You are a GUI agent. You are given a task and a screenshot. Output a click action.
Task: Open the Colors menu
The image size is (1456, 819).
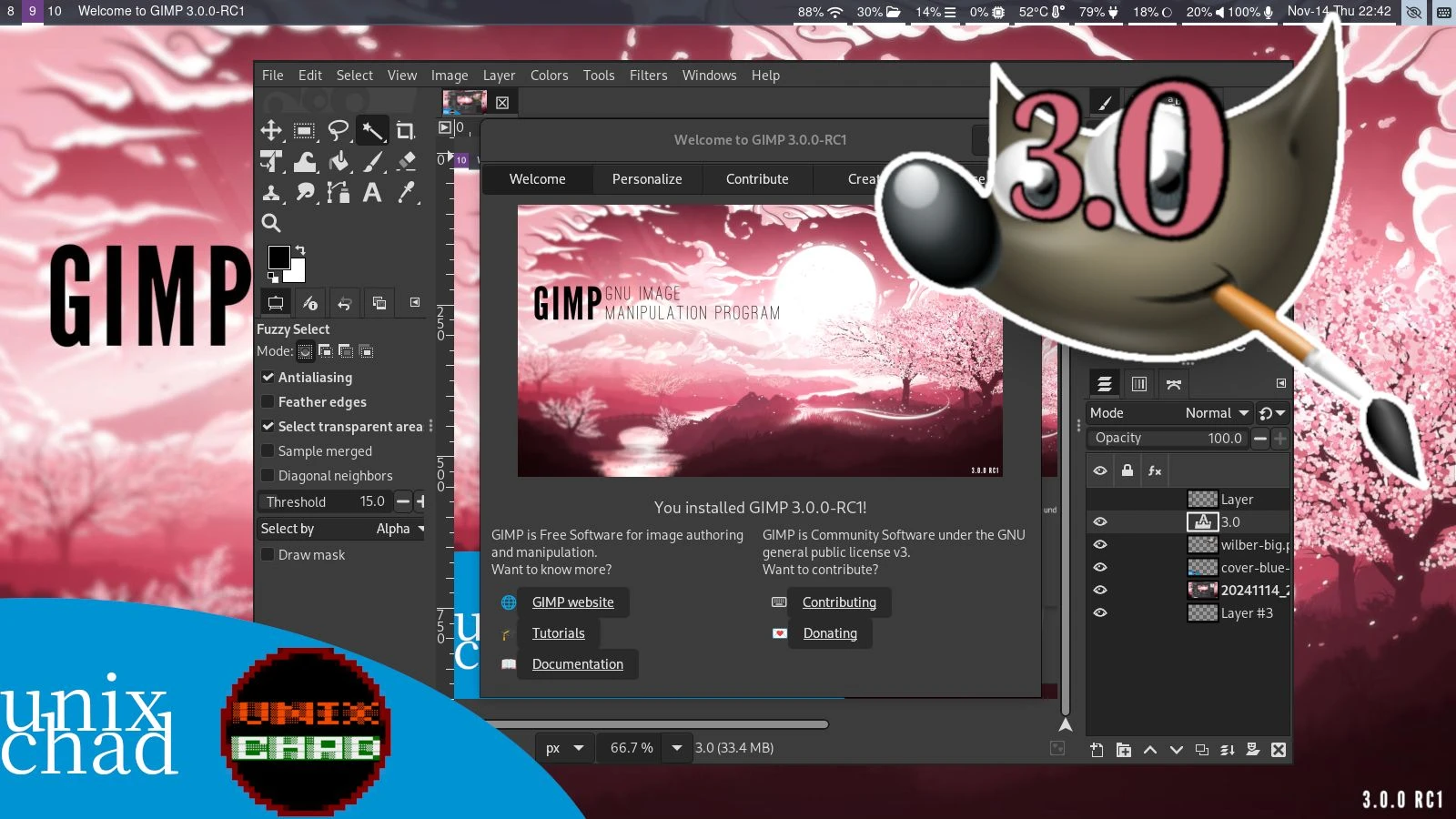[x=549, y=76]
